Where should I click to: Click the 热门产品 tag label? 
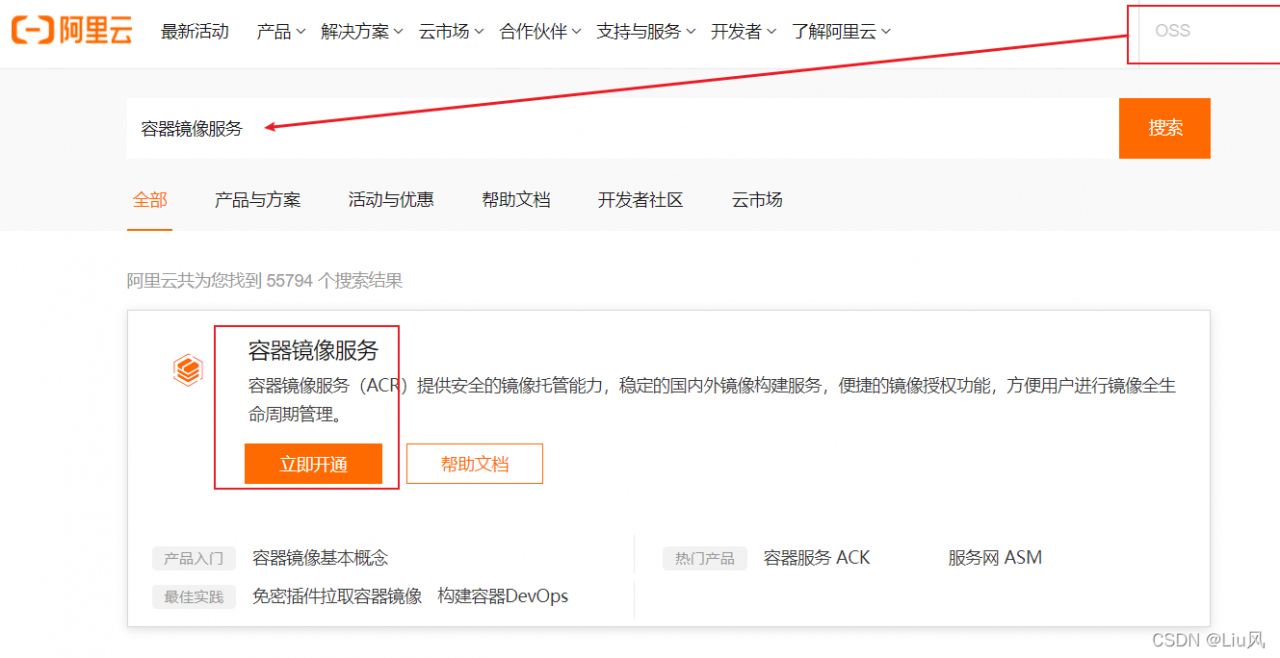tap(705, 559)
